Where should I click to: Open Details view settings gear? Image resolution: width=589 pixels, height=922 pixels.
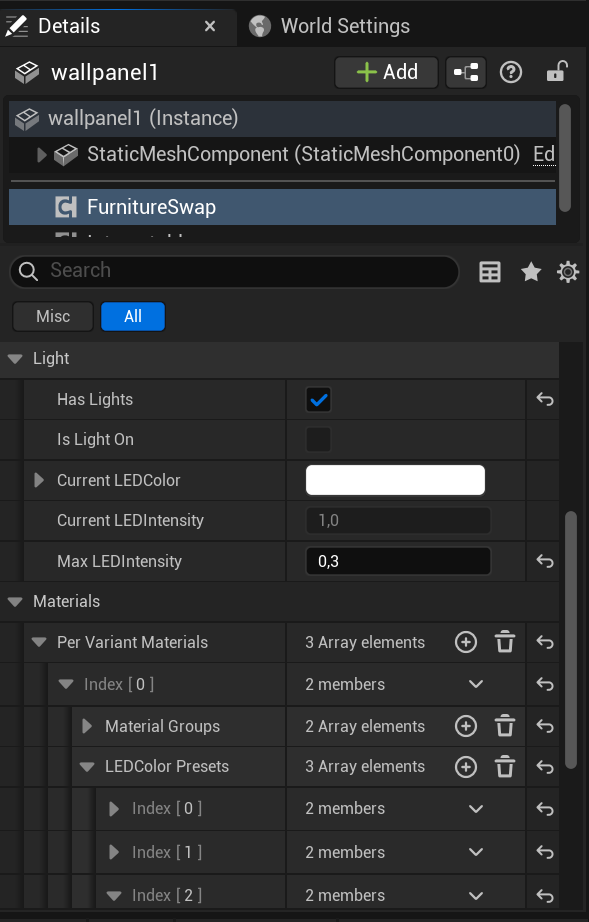click(x=568, y=272)
